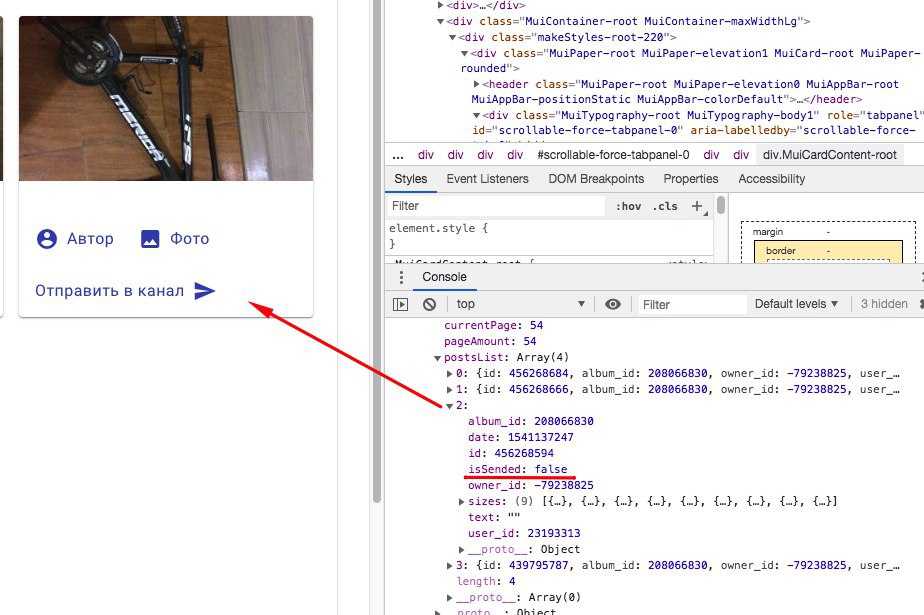Image resolution: width=924 pixels, height=615 pixels.
Task: Expand __proto__: Object under item 2
Action: point(461,550)
